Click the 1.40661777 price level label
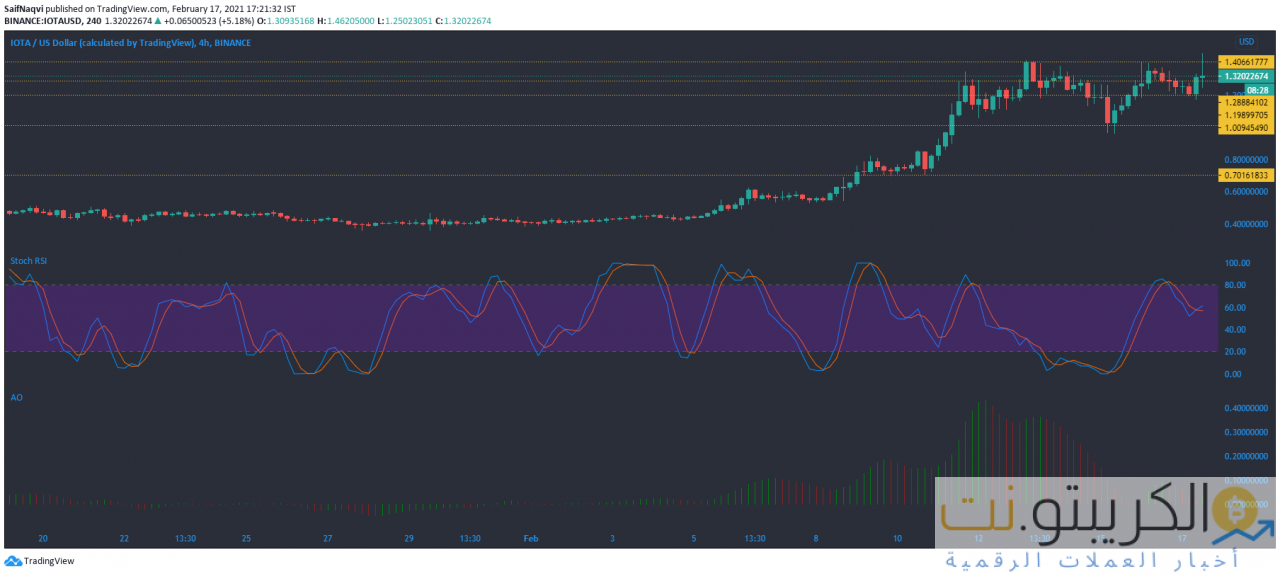The image size is (1280, 574). coord(1245,62)
